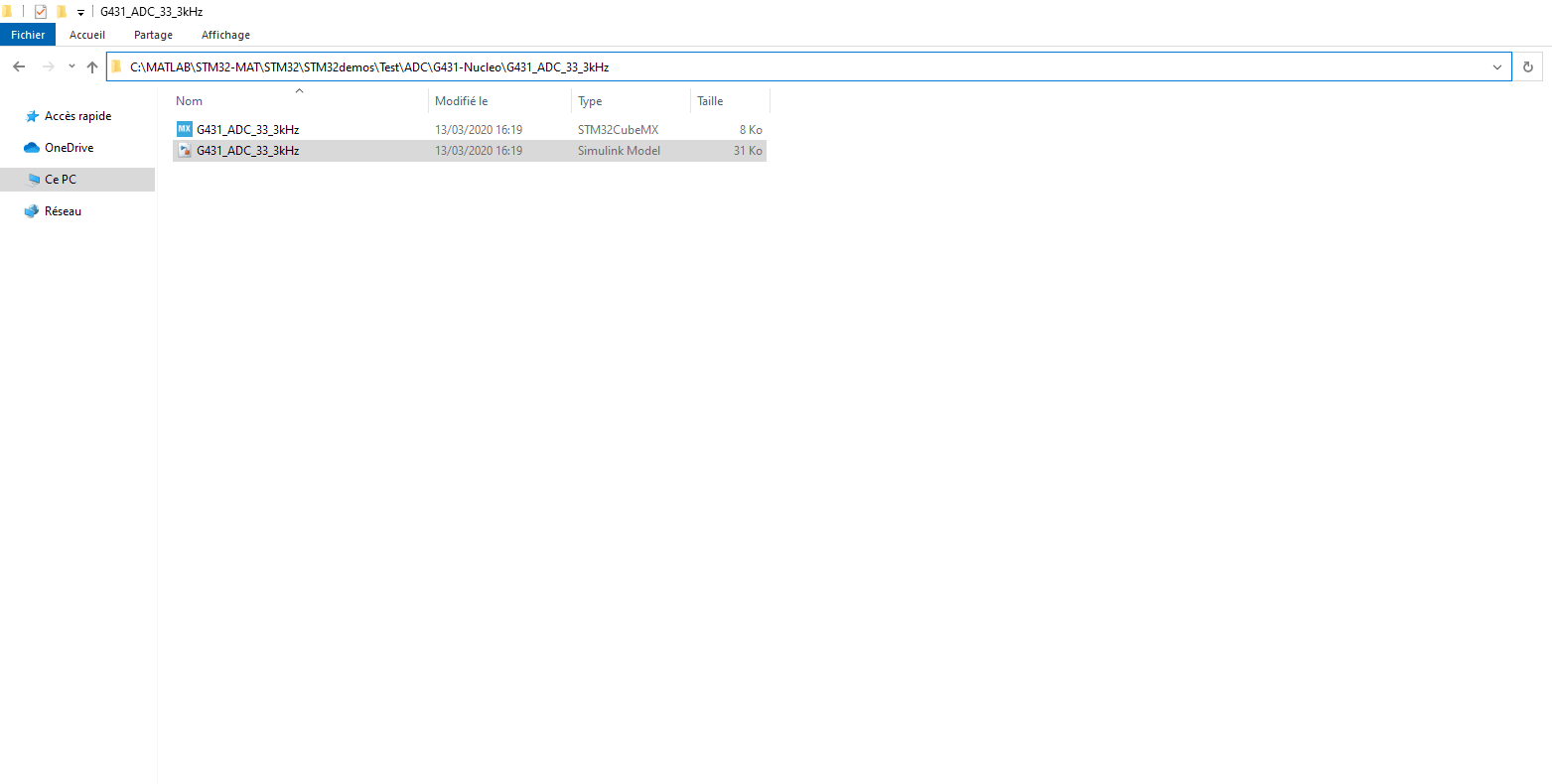1552x784 pixels.
Task: Click the Simulink model file icon
Action: [185, 151]
